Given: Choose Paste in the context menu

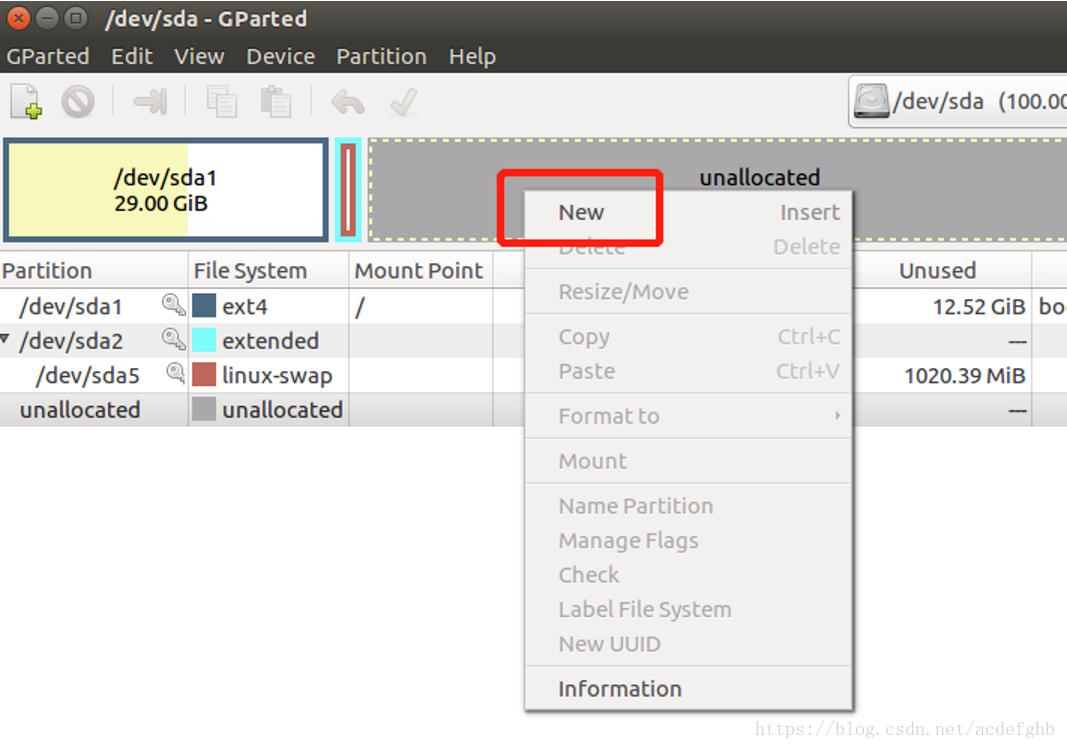Looking at the screenshot, I should pyautogui.click(x=689, y=371).
